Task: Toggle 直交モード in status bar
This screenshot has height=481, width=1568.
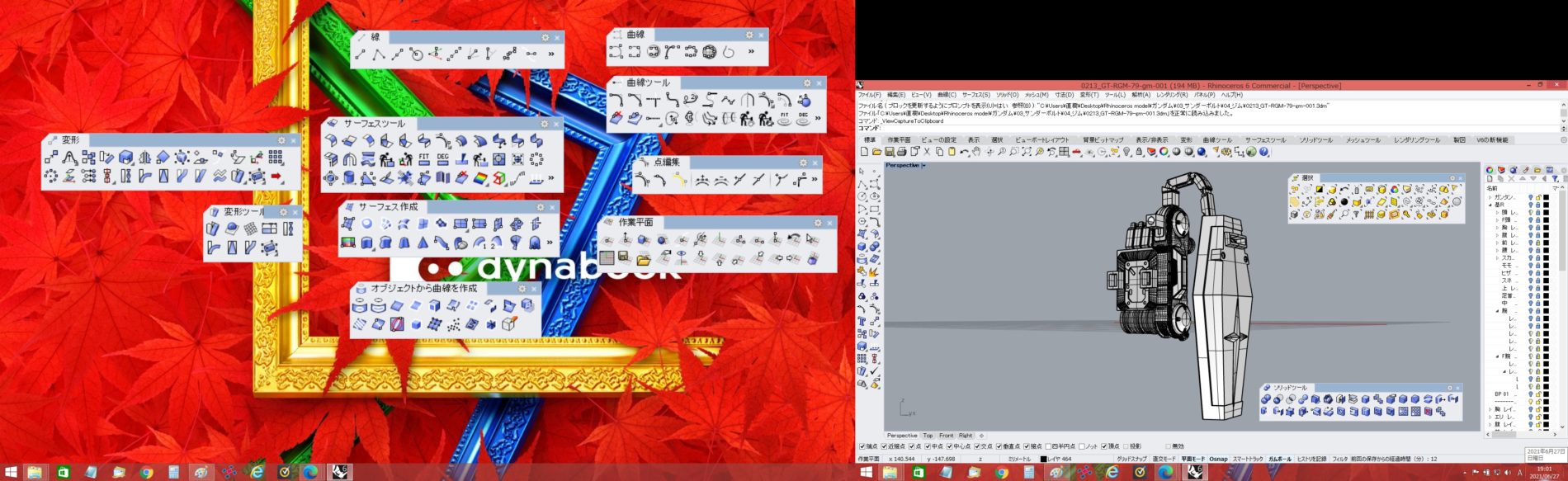Action: pos(1164,459)
